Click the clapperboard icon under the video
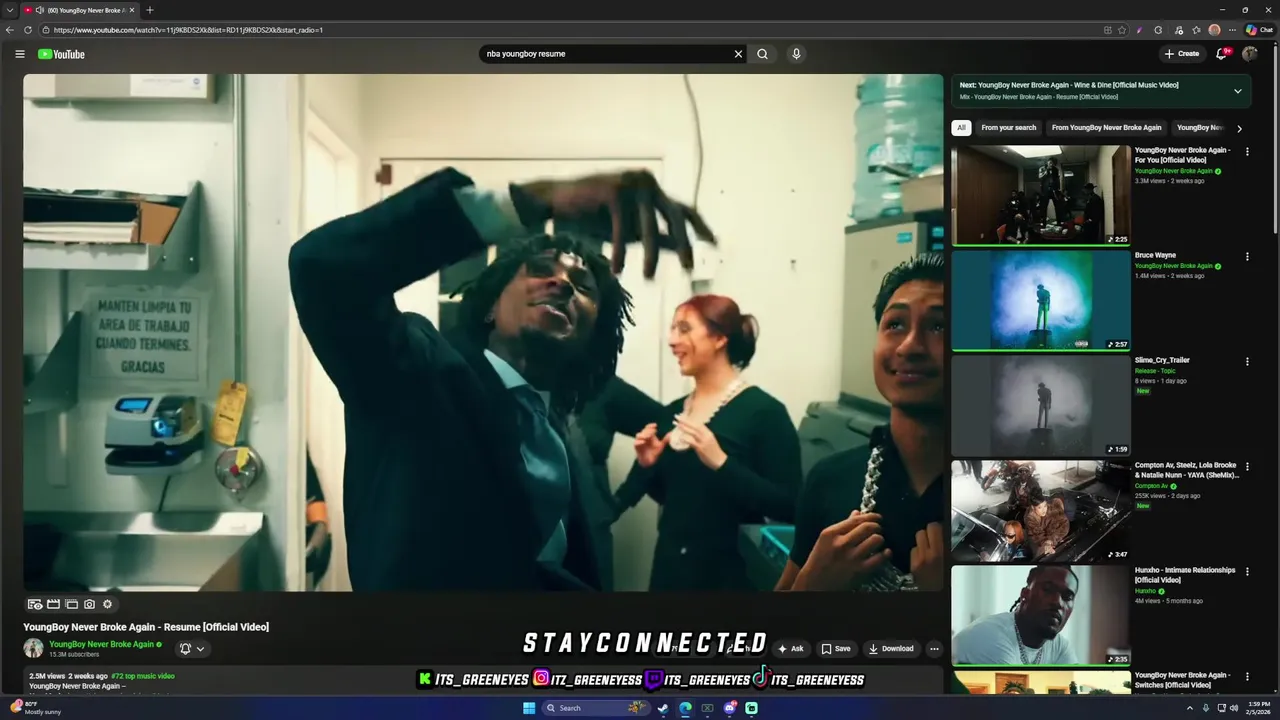Image resolution: width=1280 pixels, height=720 pixels. (x=53, y=604)
